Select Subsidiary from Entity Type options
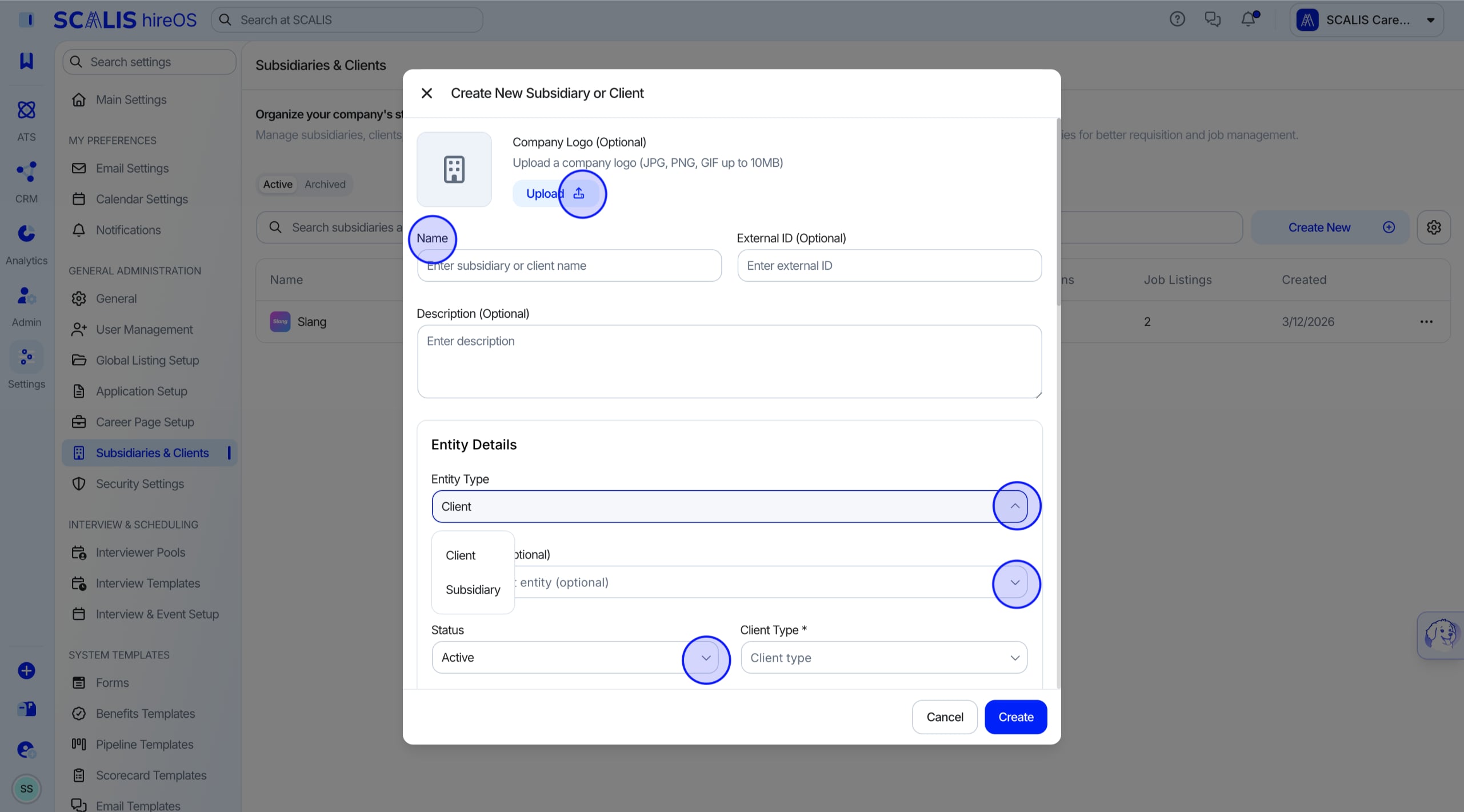Screen dimensions: 1464x812 click(x=473, y=590)
